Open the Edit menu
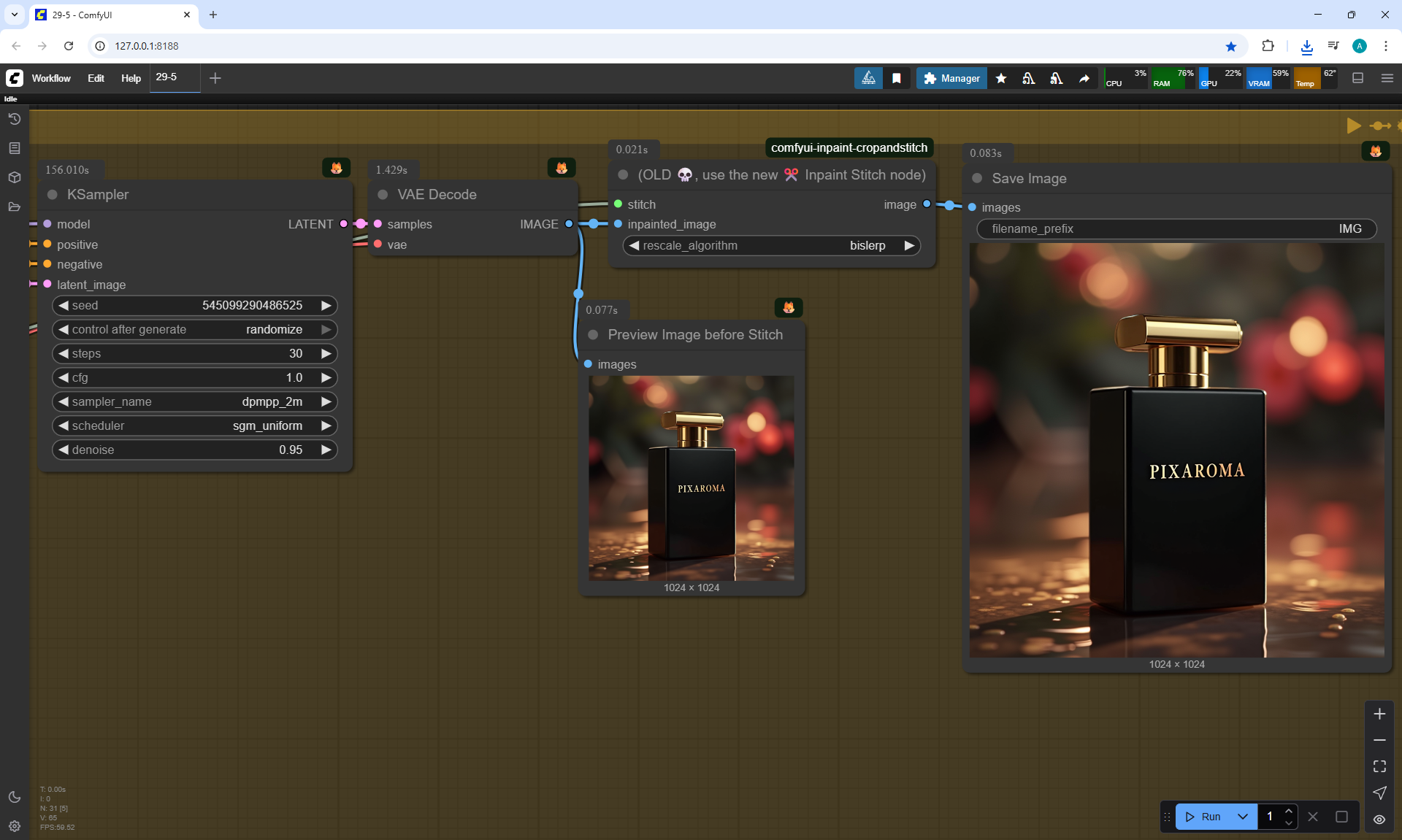 (96, 78)
